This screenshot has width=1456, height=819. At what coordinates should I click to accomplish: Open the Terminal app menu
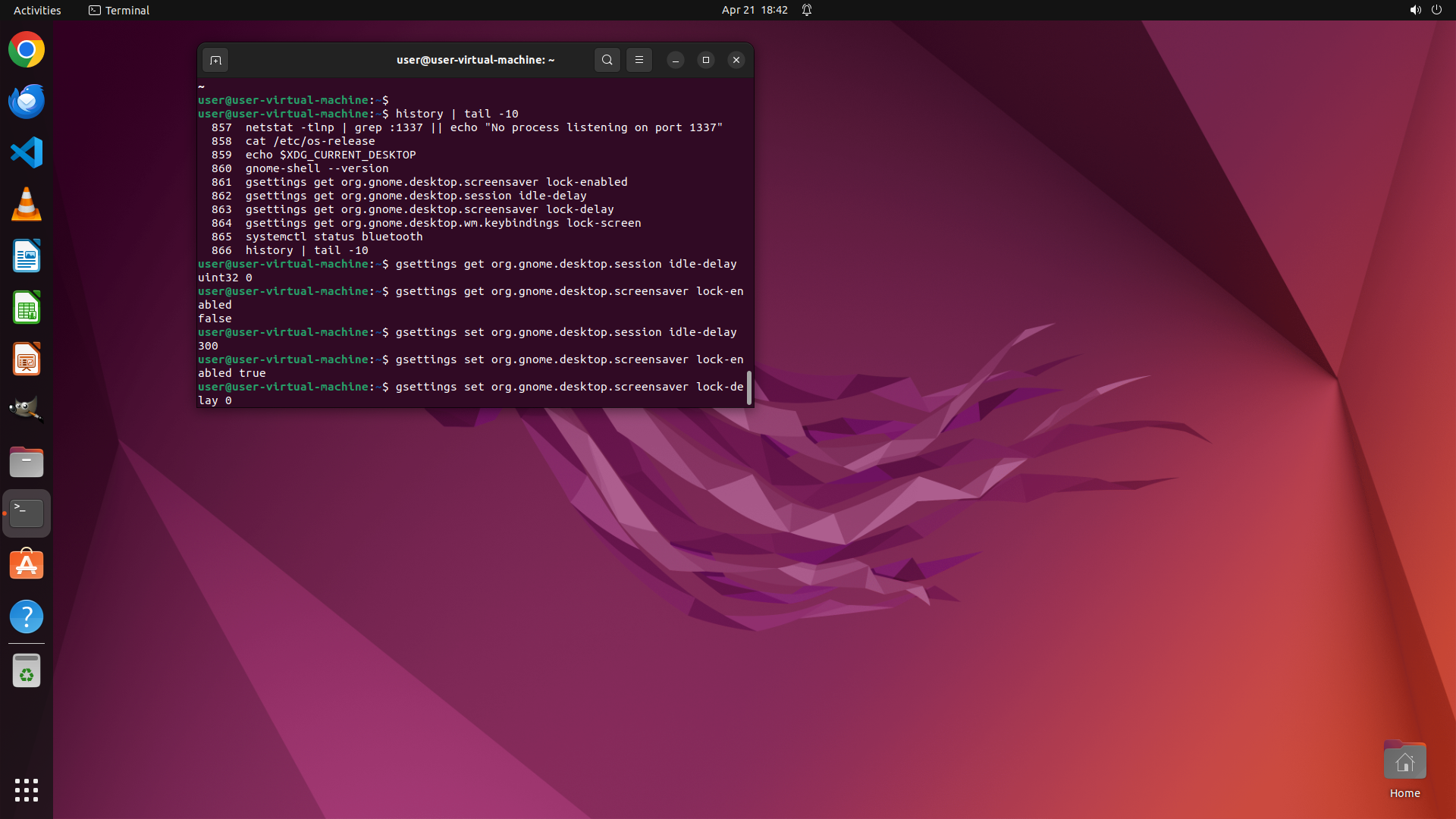[x=119, y=10]
